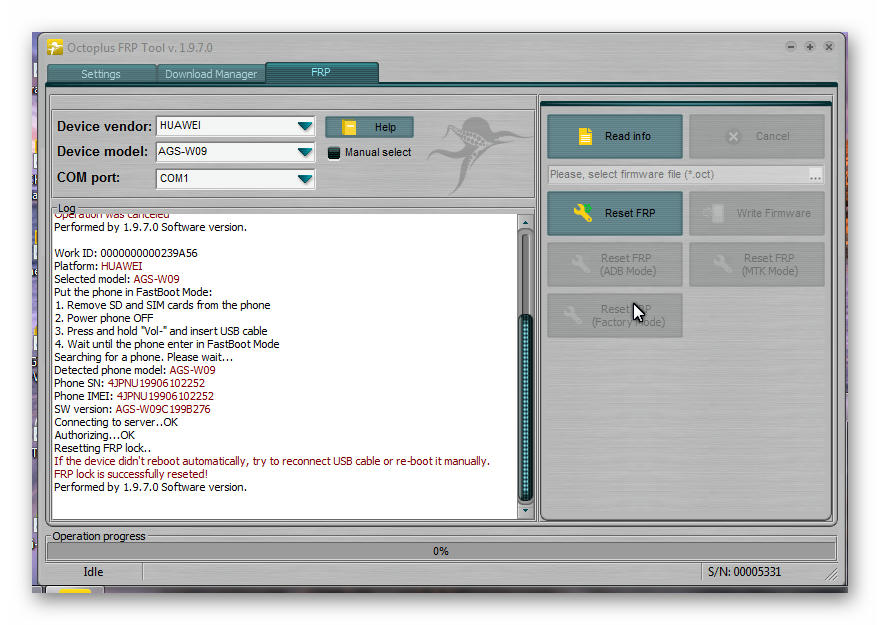Click the window resize grip in status bar
Screen dimensions: 880x625
pos(831,574)
